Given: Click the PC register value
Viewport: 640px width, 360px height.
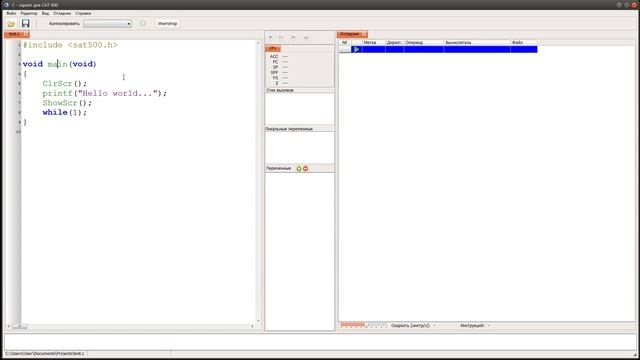Looking at the screenshot, I should pos(285,62).
